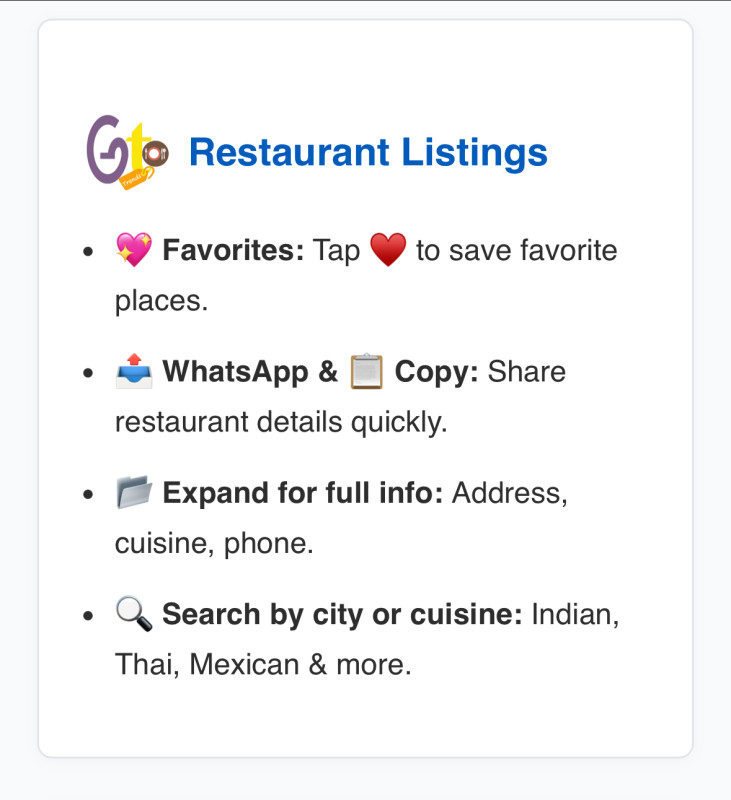Click the open folder emoji
Viewport: 731px width, 800px height.
(134, 492)
